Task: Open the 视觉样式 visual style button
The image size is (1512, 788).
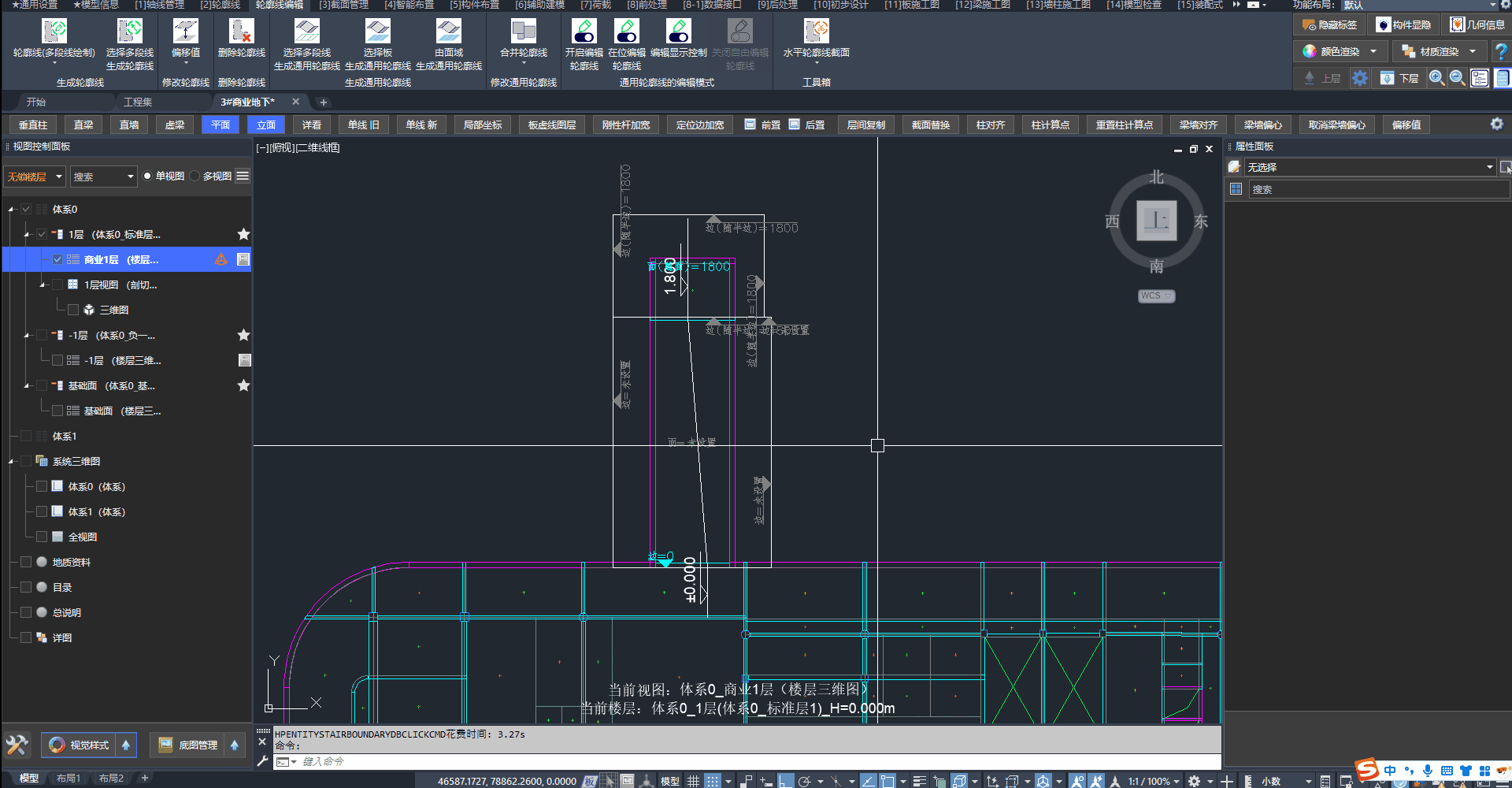Action: coord(79,745)
